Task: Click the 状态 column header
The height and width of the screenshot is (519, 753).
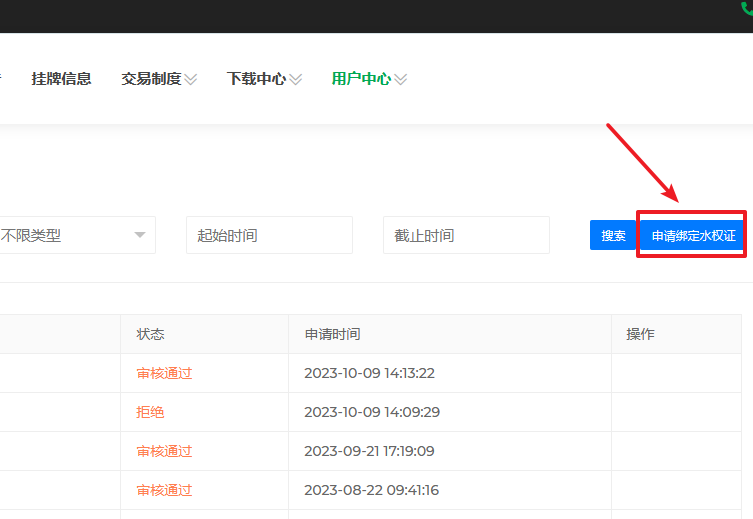Action: pos(151,334)
